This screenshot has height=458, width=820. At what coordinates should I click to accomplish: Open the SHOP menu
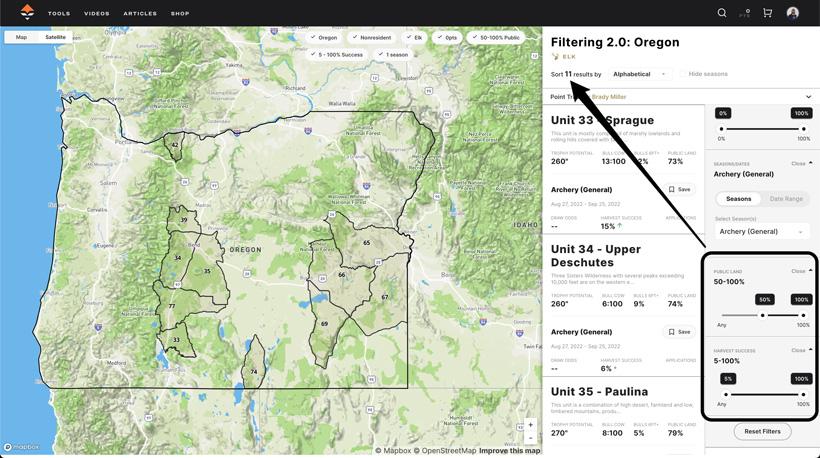click(180, 13)
